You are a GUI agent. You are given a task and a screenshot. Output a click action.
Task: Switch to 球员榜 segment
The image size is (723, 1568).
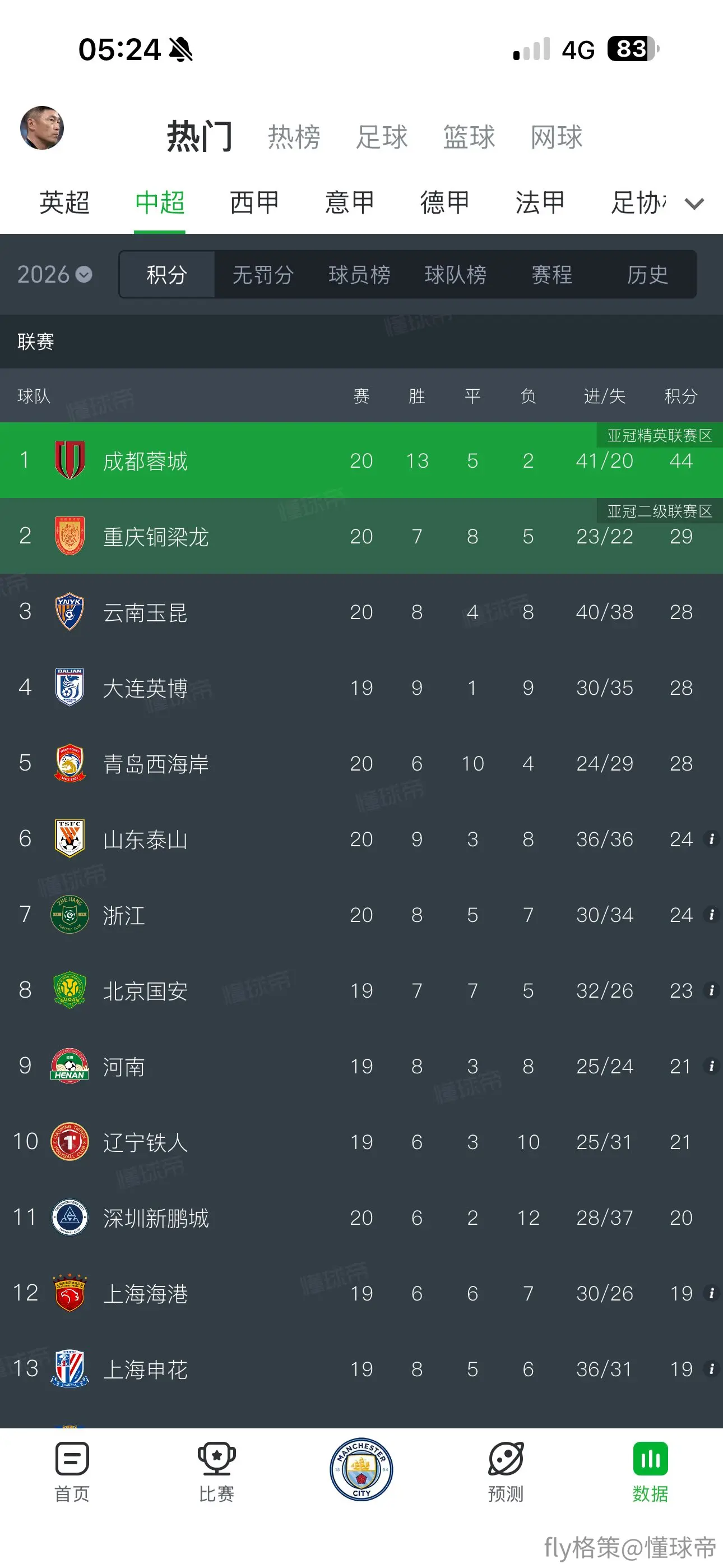pos(359,275)
